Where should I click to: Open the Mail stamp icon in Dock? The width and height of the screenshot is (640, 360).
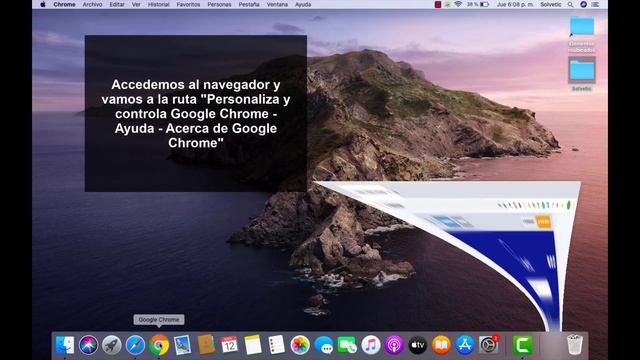tap(182, 345)
